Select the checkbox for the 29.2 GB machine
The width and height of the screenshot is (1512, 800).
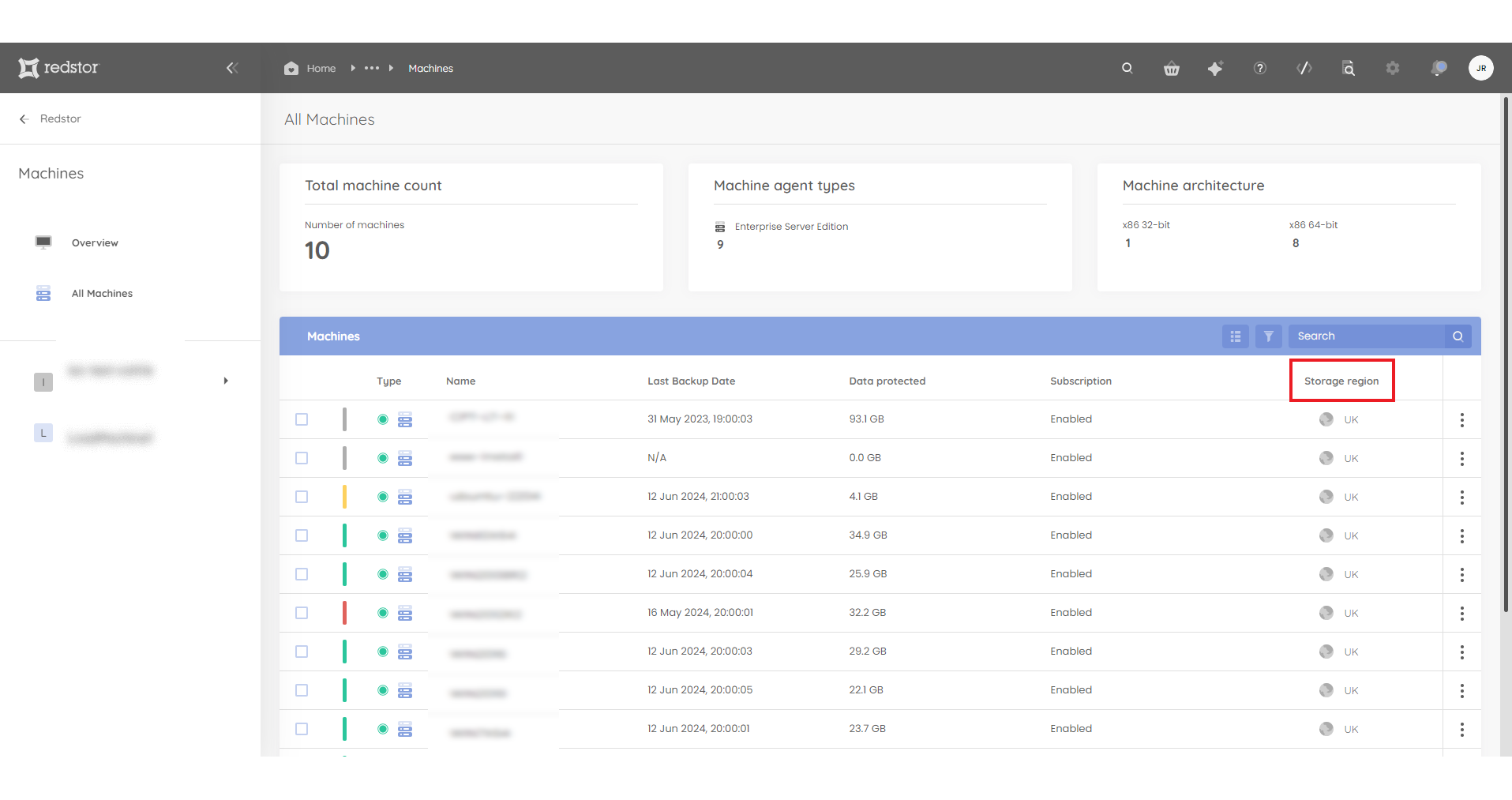coord(302,652)
